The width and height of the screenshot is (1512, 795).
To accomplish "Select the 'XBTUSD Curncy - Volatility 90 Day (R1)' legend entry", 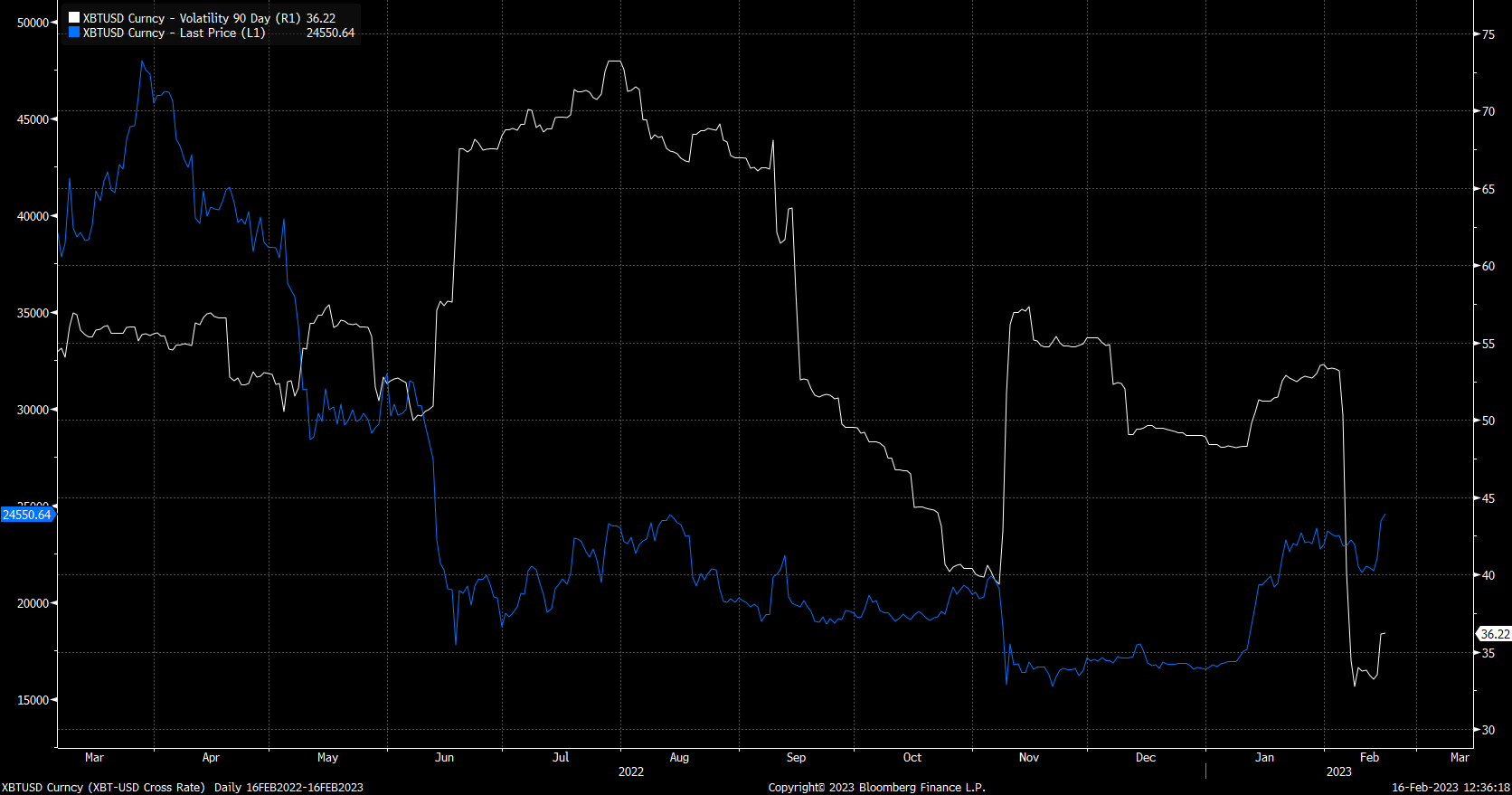I will [x=192, y=18].
